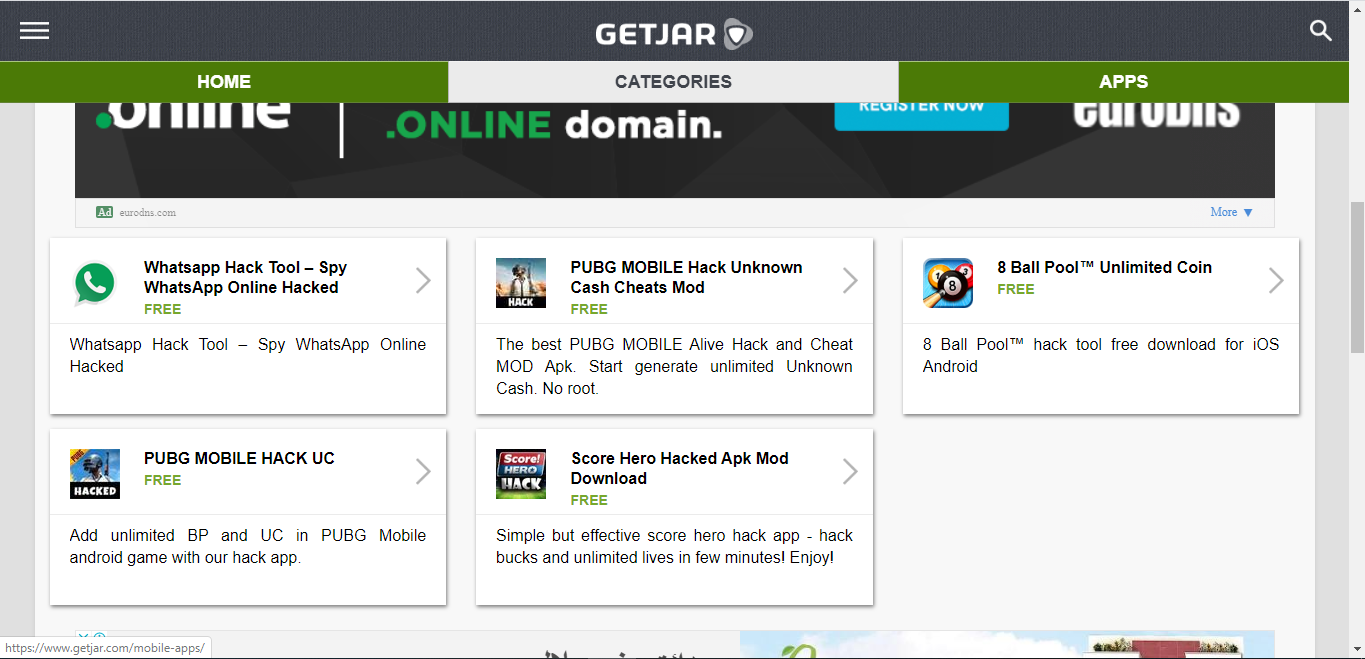Click FREE label under 8 Ball Pool
Image resolution: width=1365 pixels, height=659 pixels.
(x=1015, y=289)
